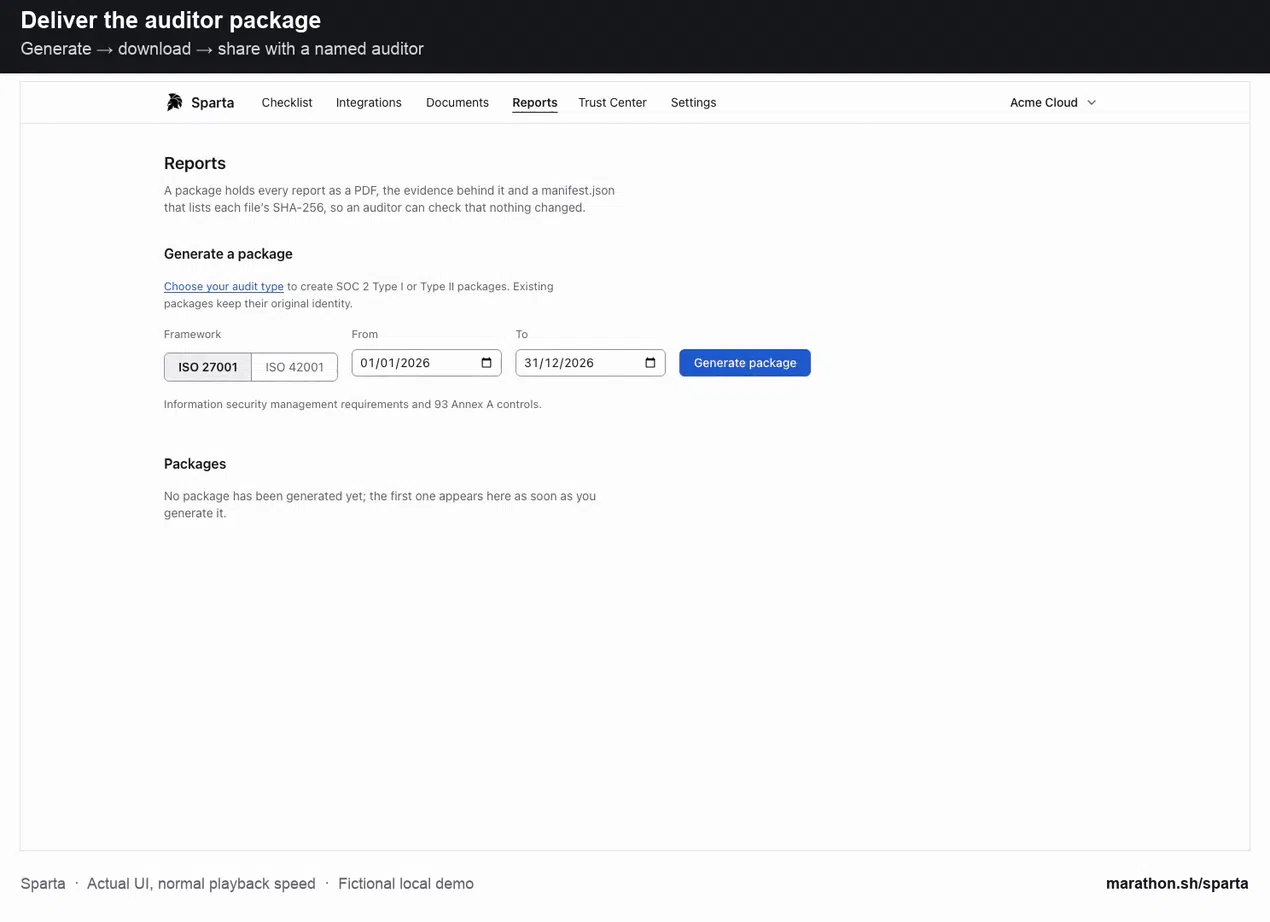The height and width of the screenshot is (922, 1270).
Task: Click the 'Framework' field label
Action: (x=192, y=334)
